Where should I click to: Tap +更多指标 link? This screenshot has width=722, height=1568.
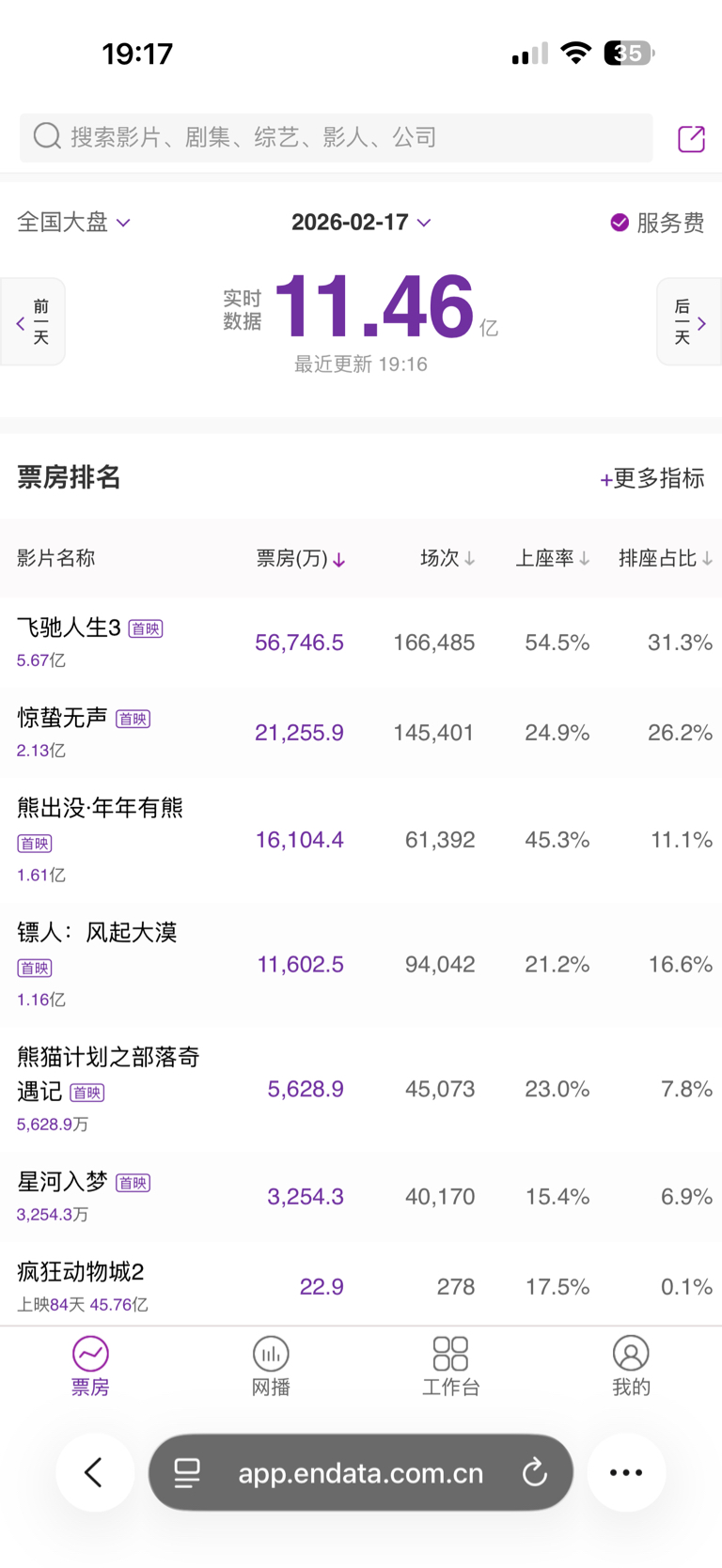[652, 478]
